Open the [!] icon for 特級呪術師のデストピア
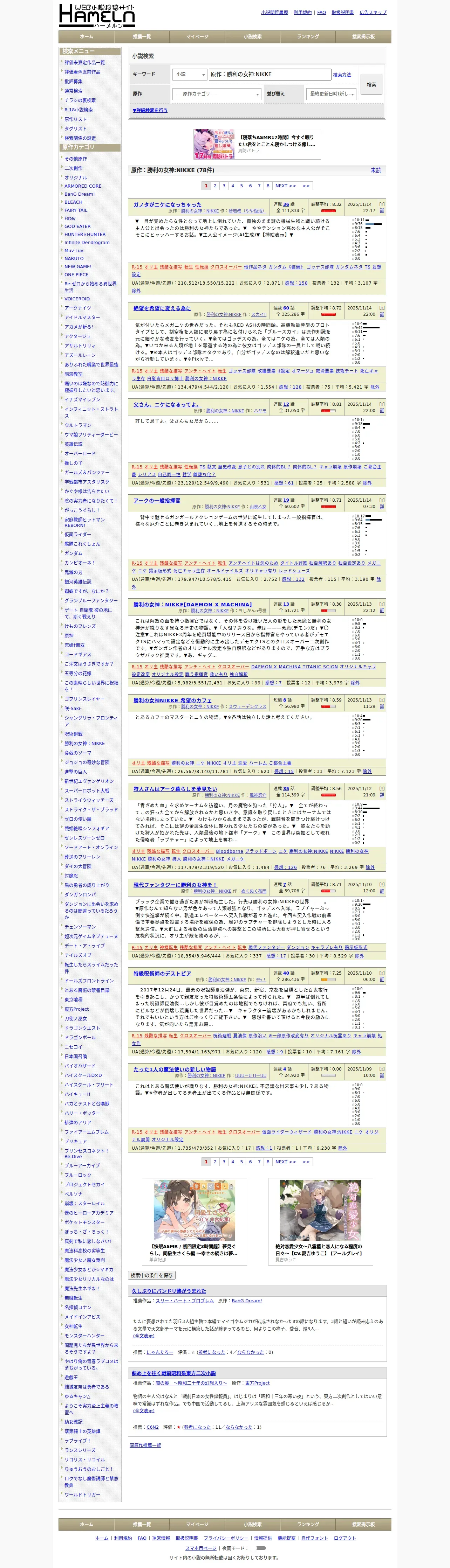The image size is (450, 1568). (x=382, y=973)
